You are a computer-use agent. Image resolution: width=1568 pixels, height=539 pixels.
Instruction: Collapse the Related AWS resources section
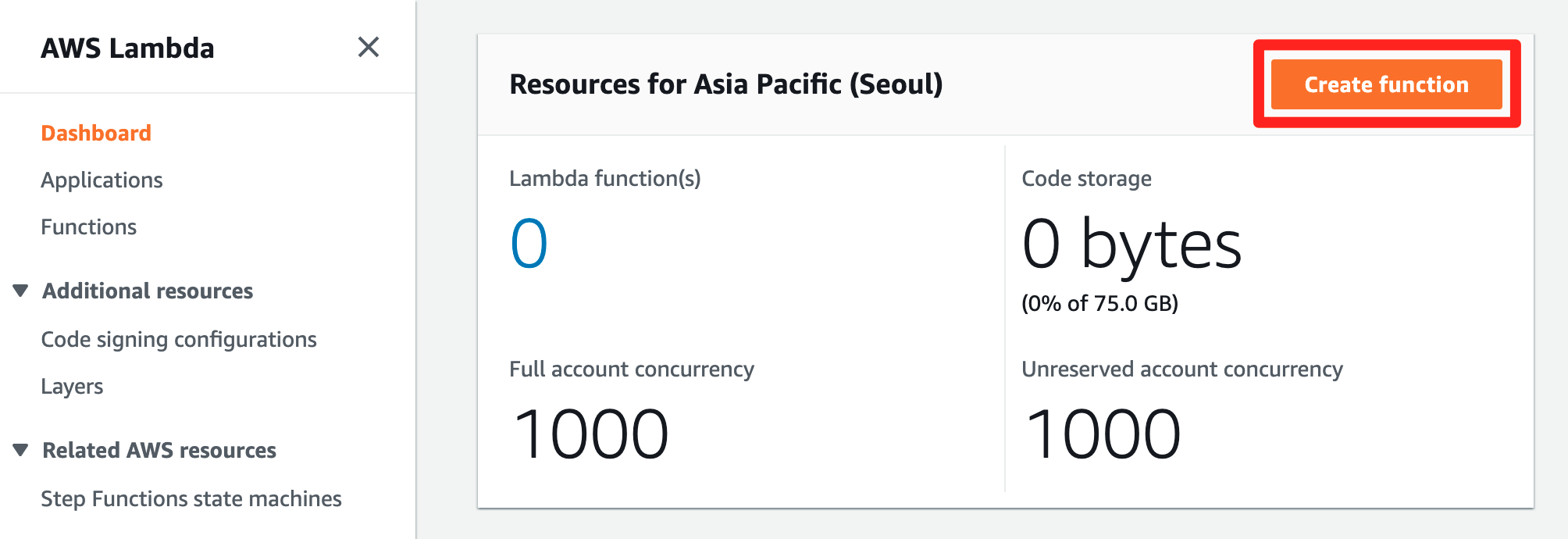tap(21, 450)
